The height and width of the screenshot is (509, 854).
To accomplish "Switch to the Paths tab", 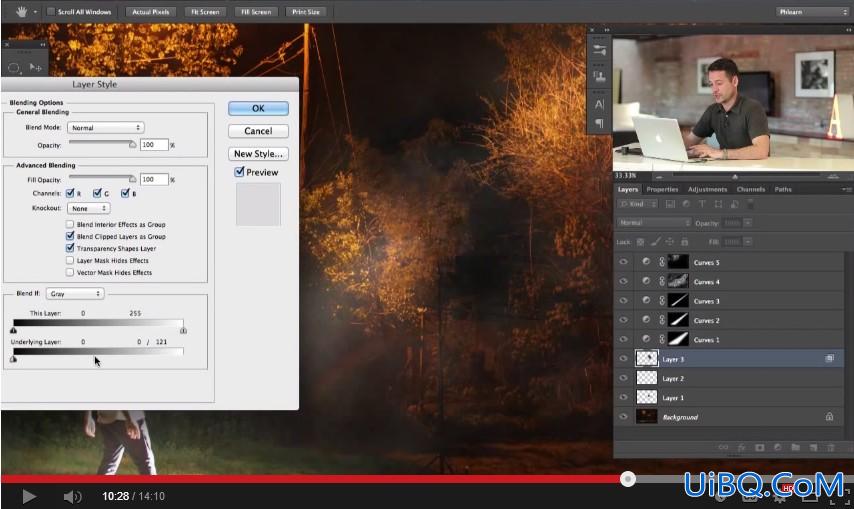I will (783, 189).
